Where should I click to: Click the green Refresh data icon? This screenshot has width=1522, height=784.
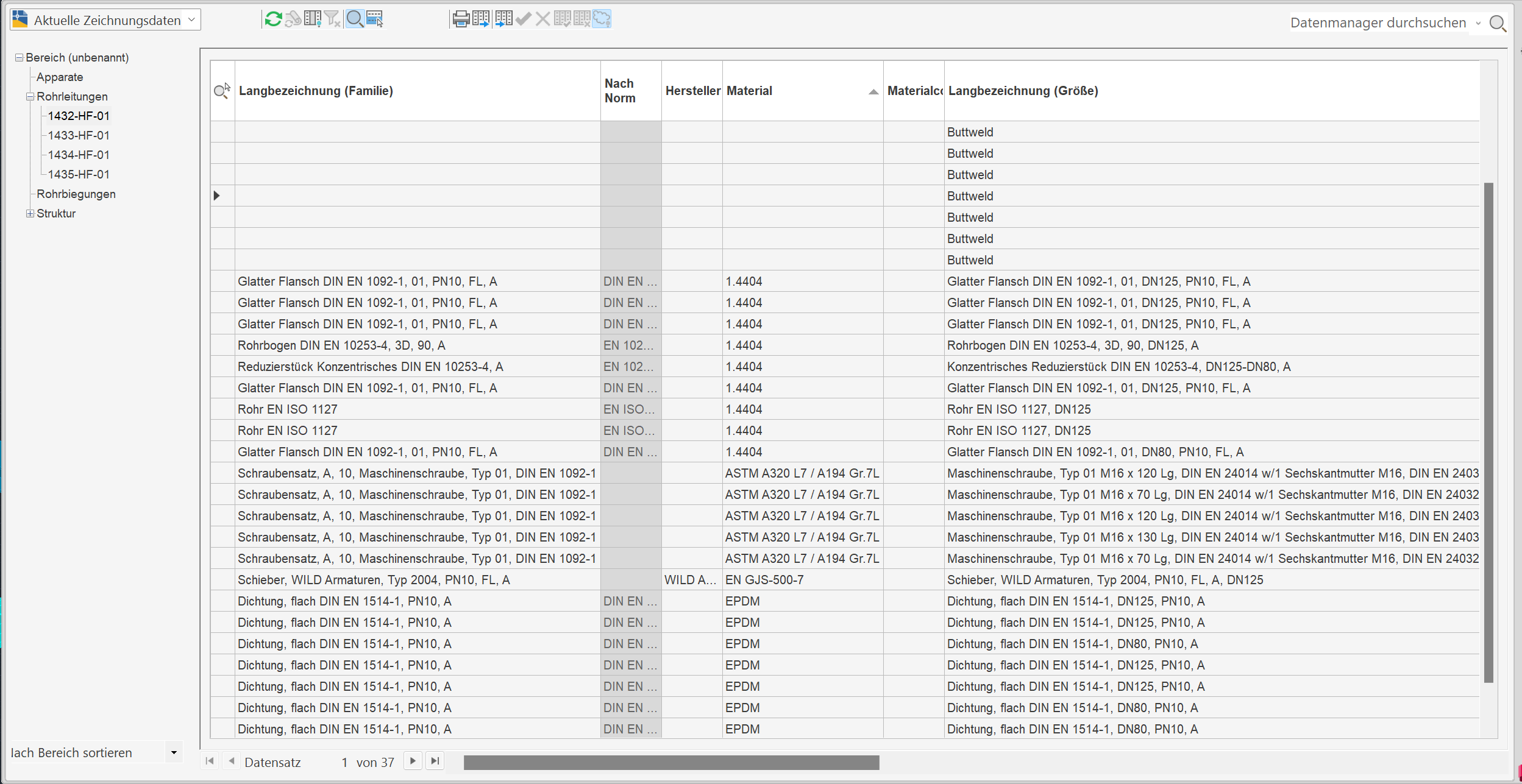272,19
